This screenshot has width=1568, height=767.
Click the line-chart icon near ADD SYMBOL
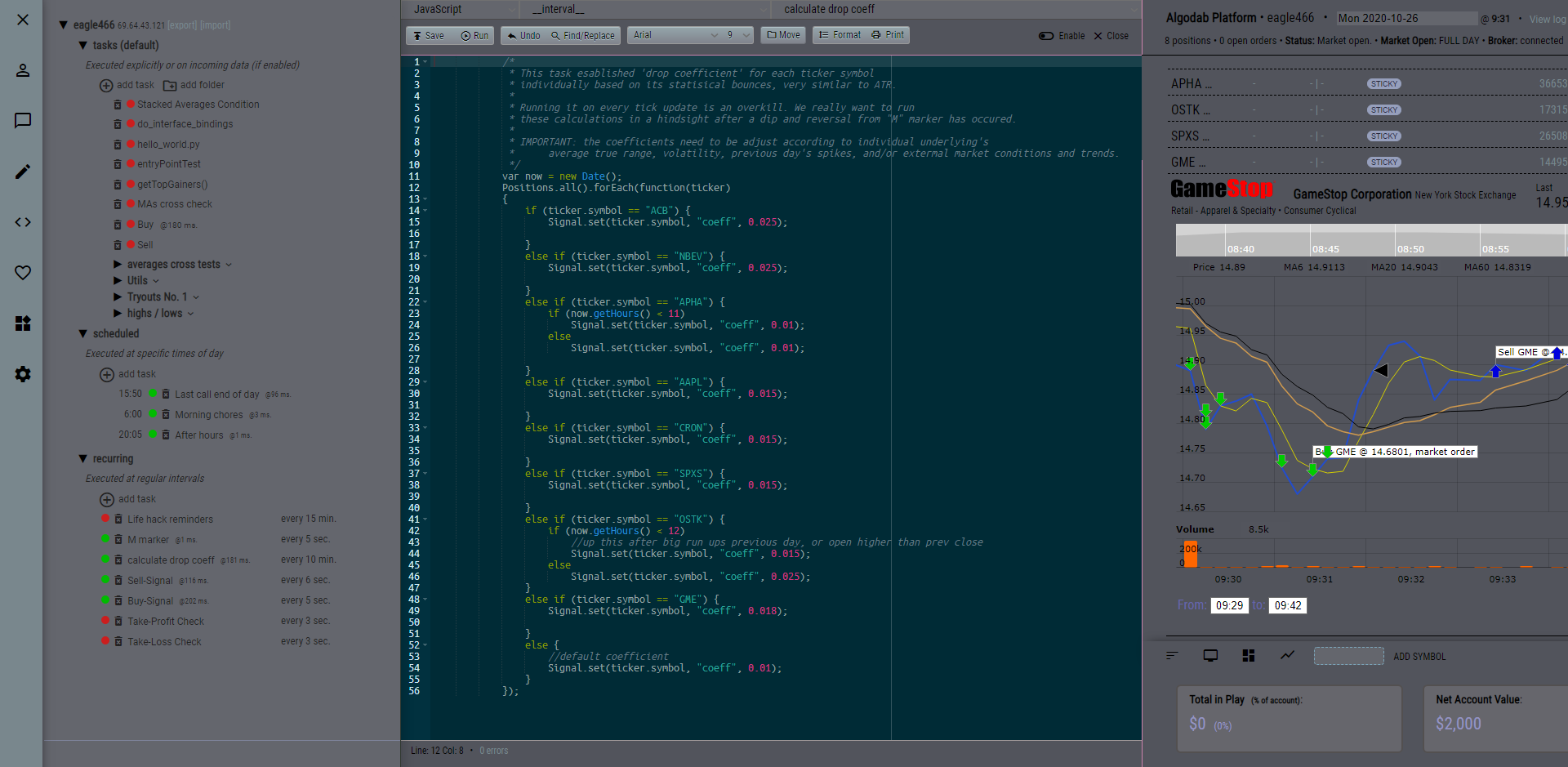tap(1287, 655)
